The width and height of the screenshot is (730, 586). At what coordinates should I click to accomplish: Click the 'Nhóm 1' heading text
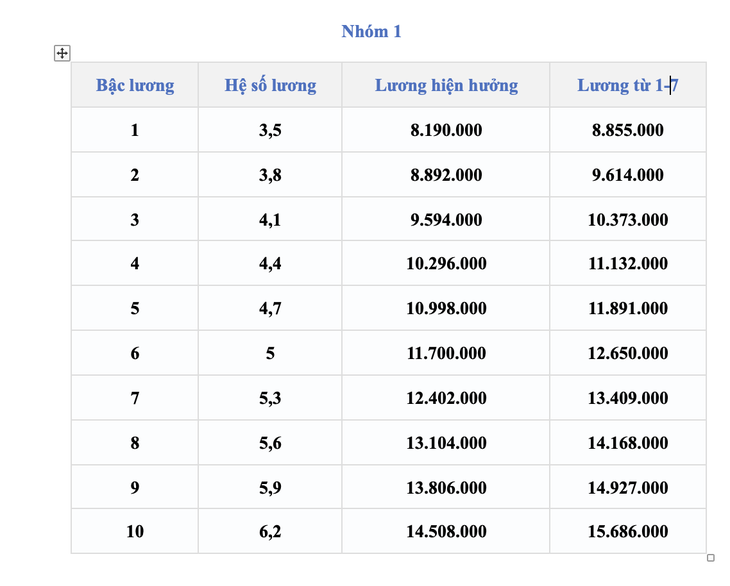coord(371,32)
